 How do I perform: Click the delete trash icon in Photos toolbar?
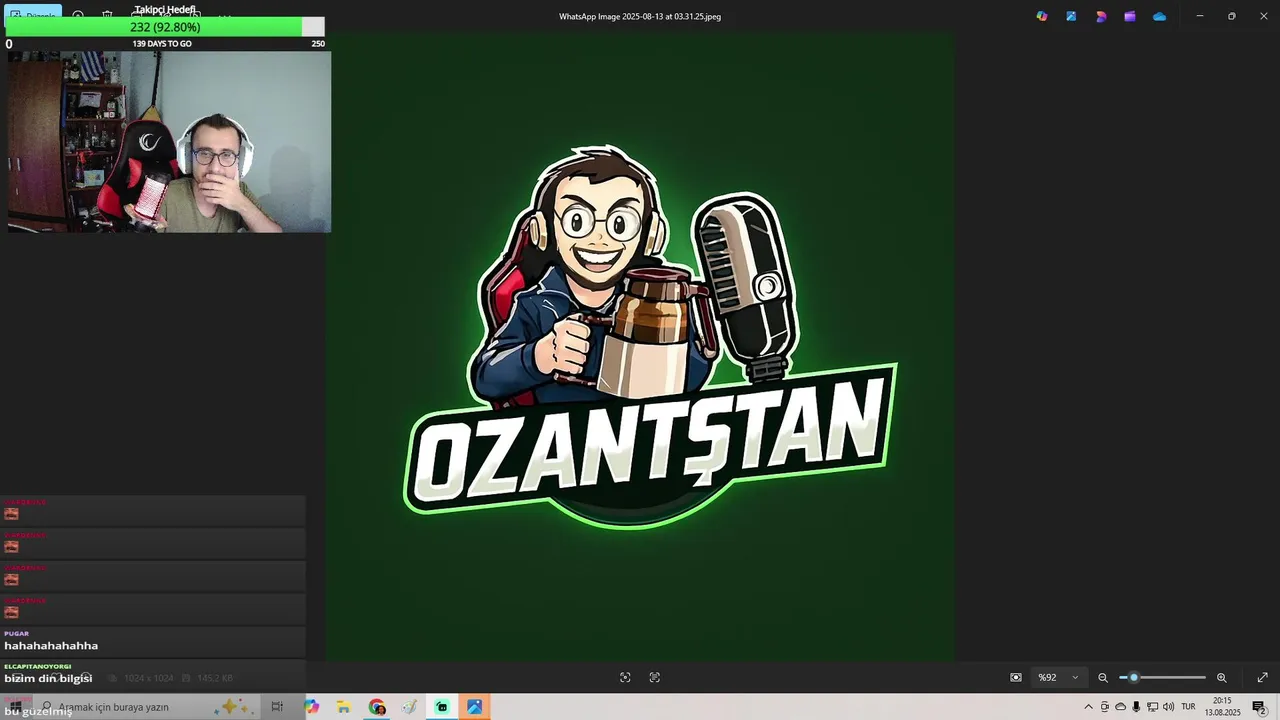107,16
